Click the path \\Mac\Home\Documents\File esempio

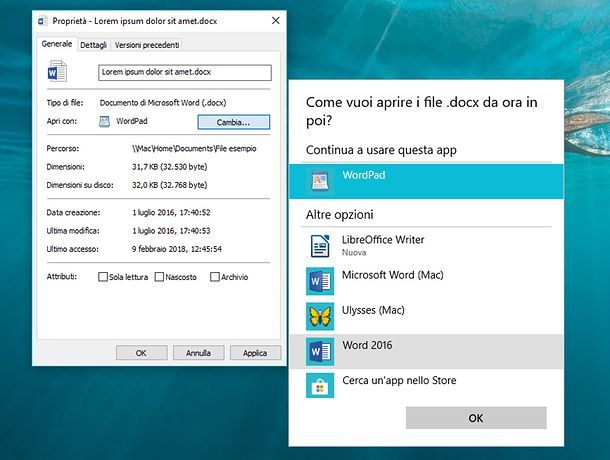(194, 149)
